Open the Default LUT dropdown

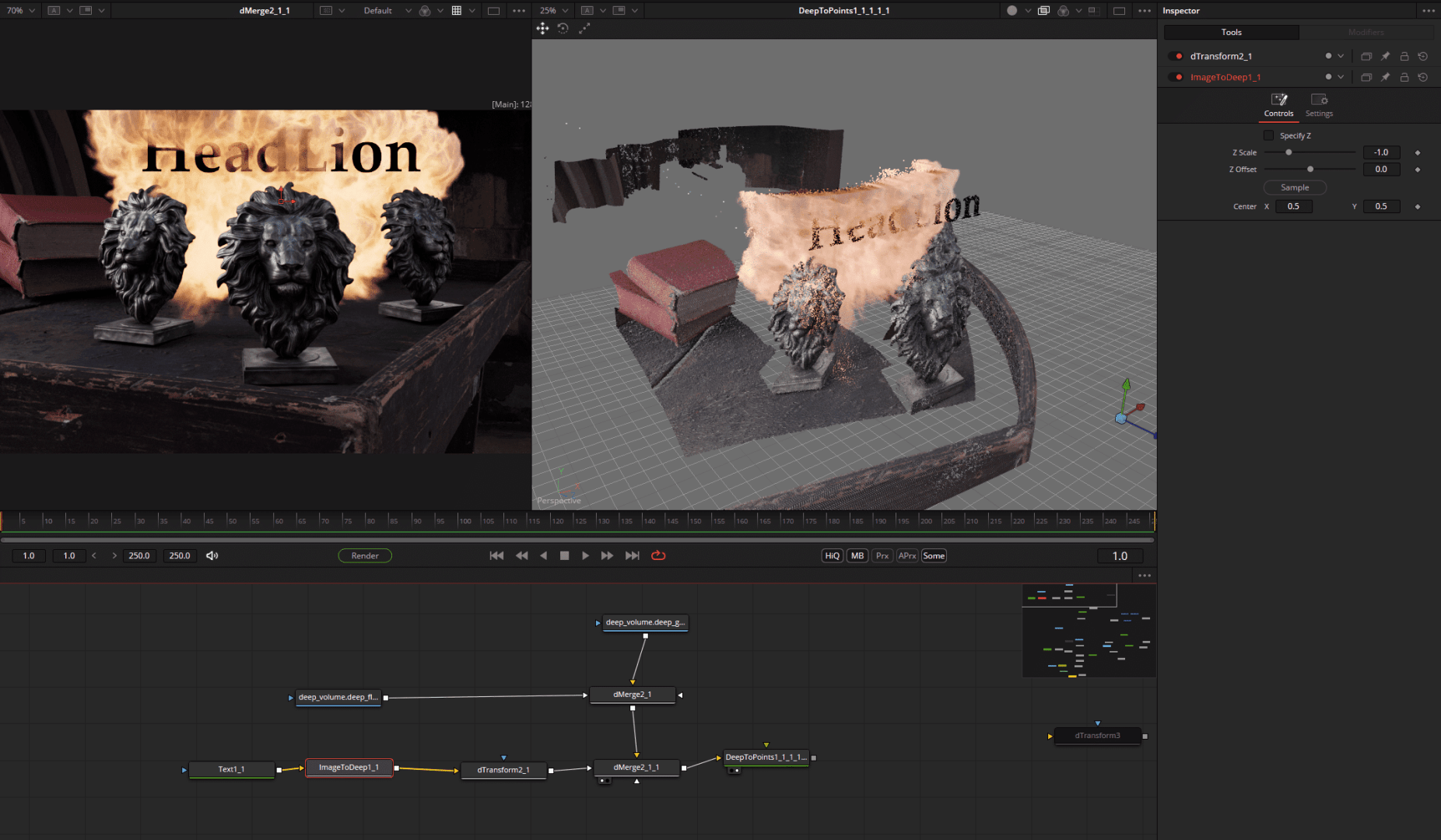(381, 10)
